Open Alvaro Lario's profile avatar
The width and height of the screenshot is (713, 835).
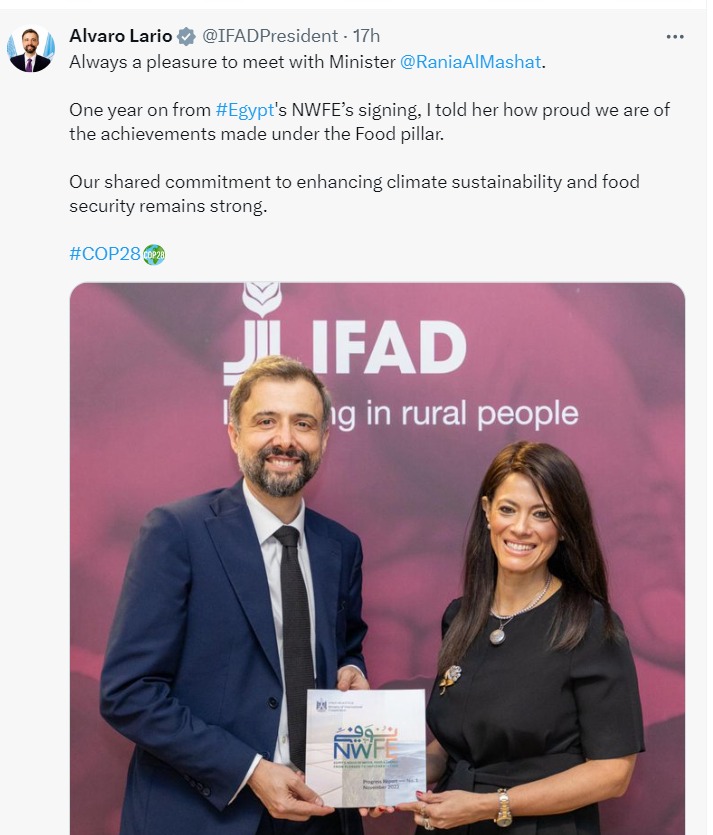(32, 50)
